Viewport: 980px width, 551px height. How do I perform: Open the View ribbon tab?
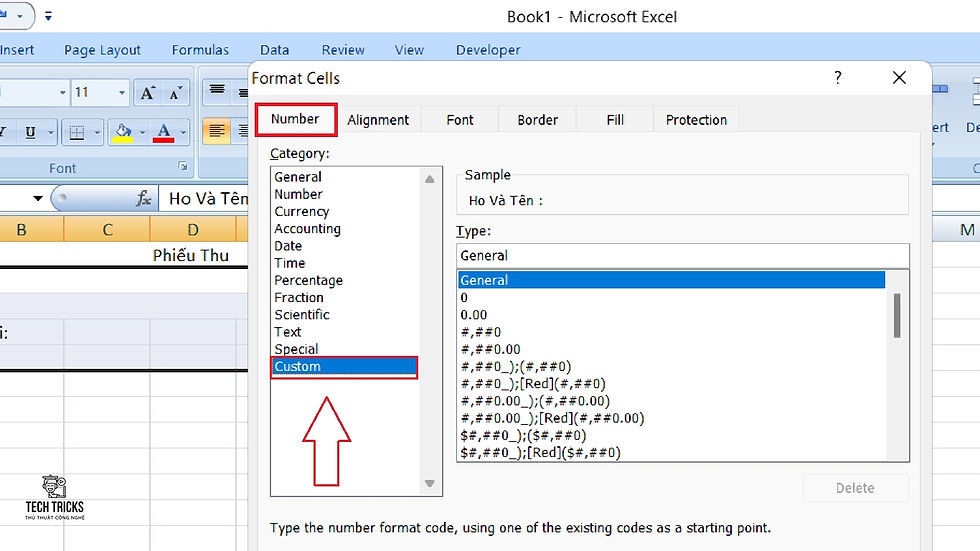click(409, 50)
